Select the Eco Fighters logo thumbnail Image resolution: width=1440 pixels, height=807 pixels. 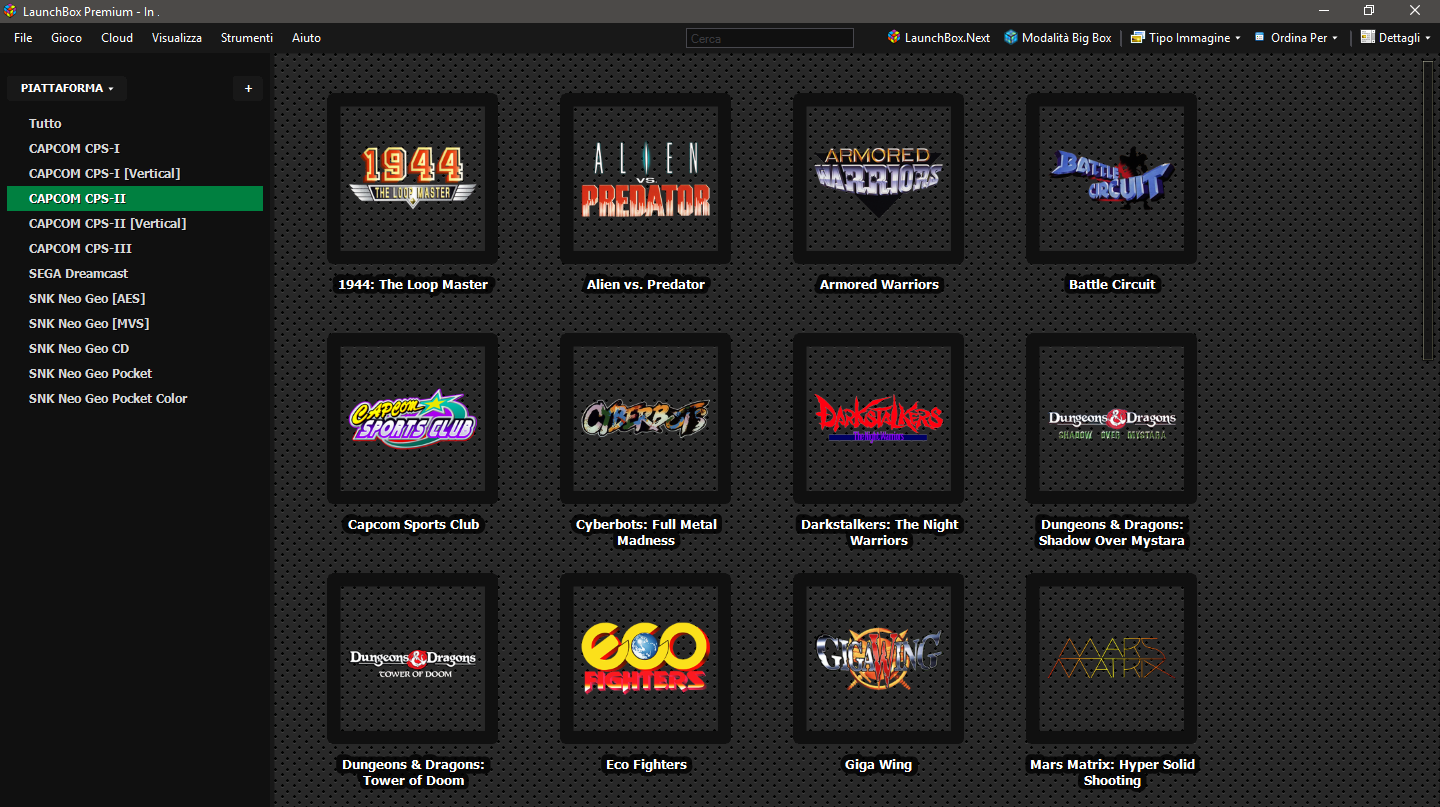coord(646,658)
